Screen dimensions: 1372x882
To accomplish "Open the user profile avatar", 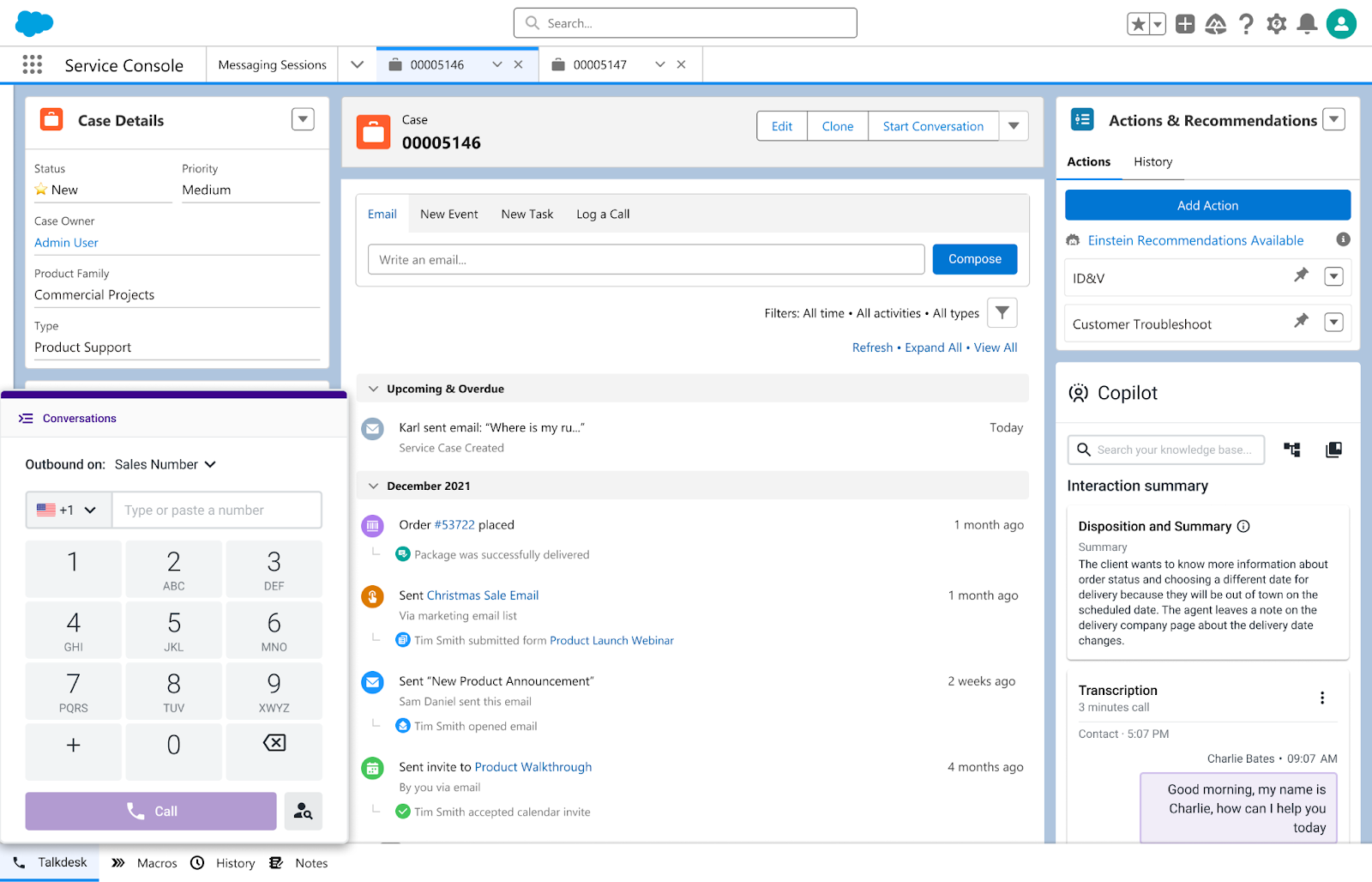I will [x=1341, y=24].
